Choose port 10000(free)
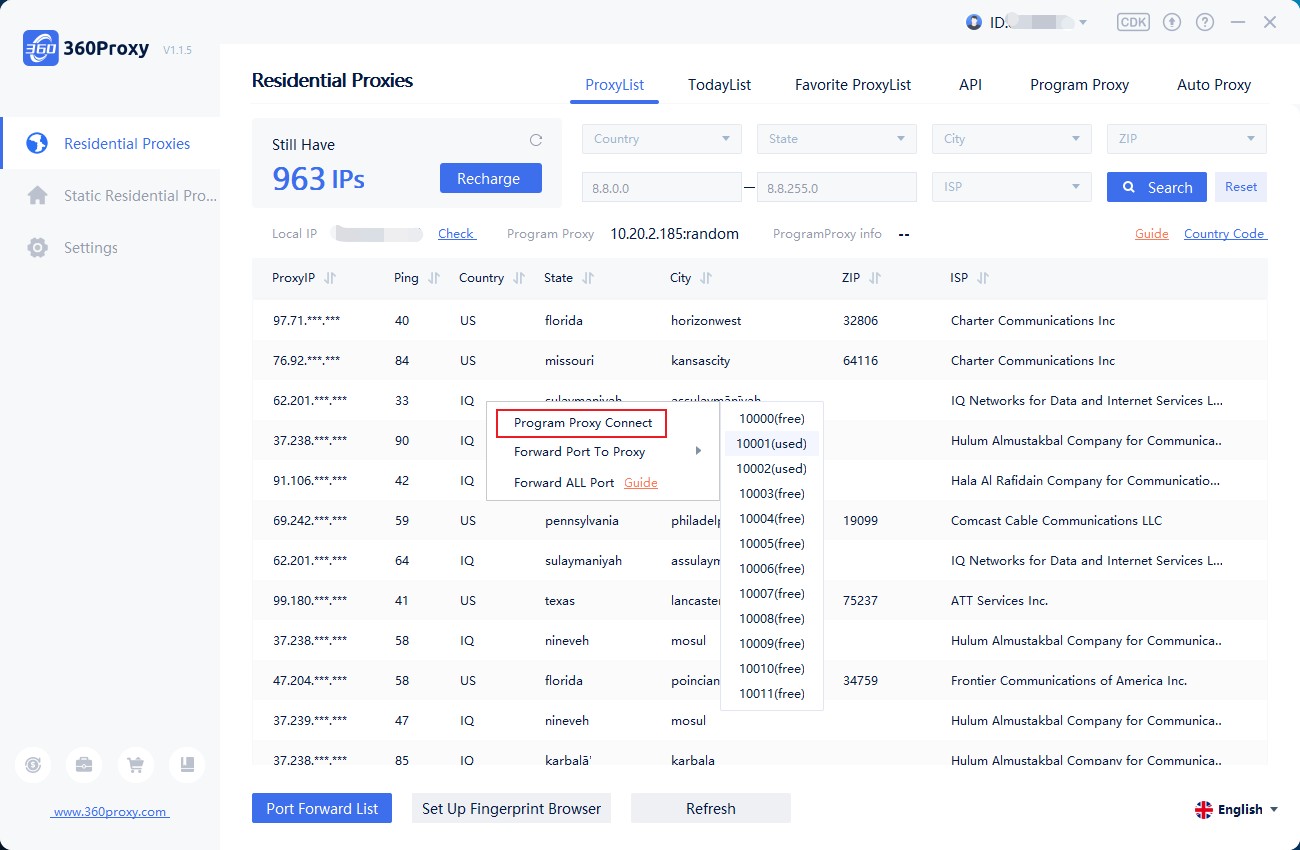Viewport: 1300px width, 850px height. [x=772, y=418]
